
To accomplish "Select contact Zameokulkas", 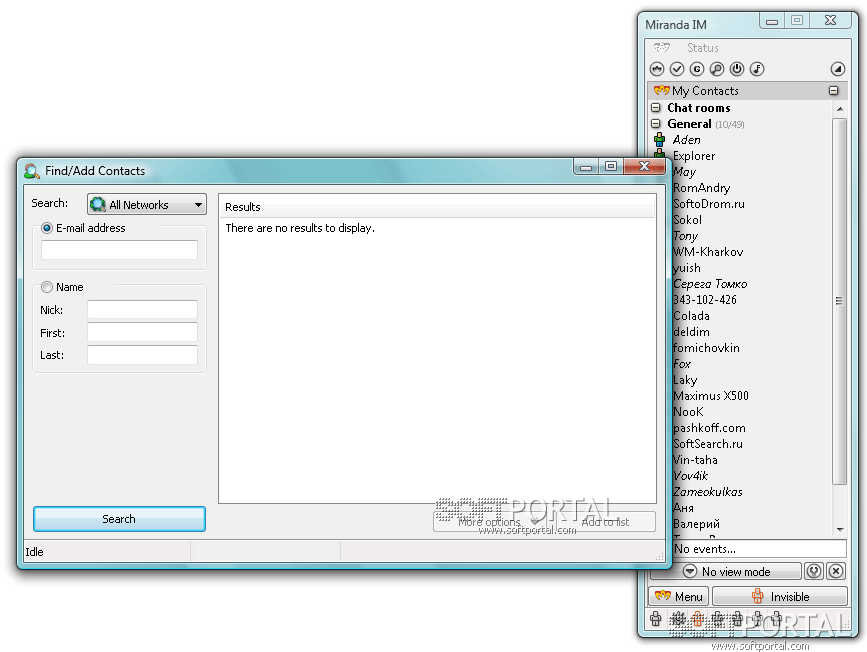I will 708,492.
